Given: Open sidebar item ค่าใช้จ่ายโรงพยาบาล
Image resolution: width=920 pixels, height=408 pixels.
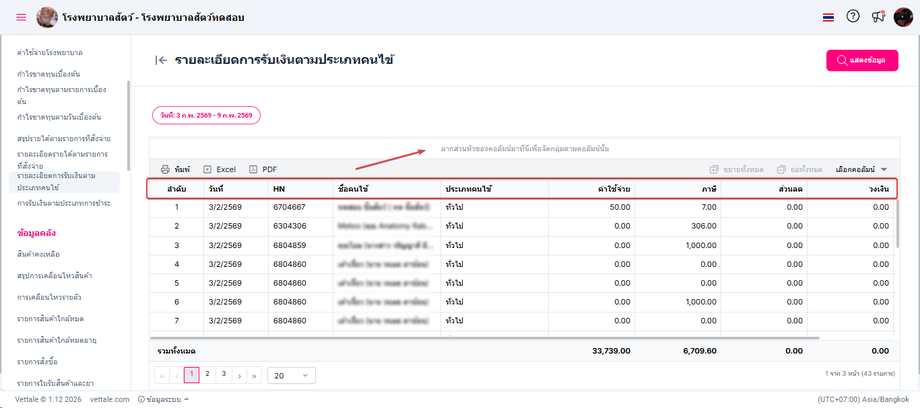Looking at the screenshot, I should pyautogui.click(x=49, y=53).
